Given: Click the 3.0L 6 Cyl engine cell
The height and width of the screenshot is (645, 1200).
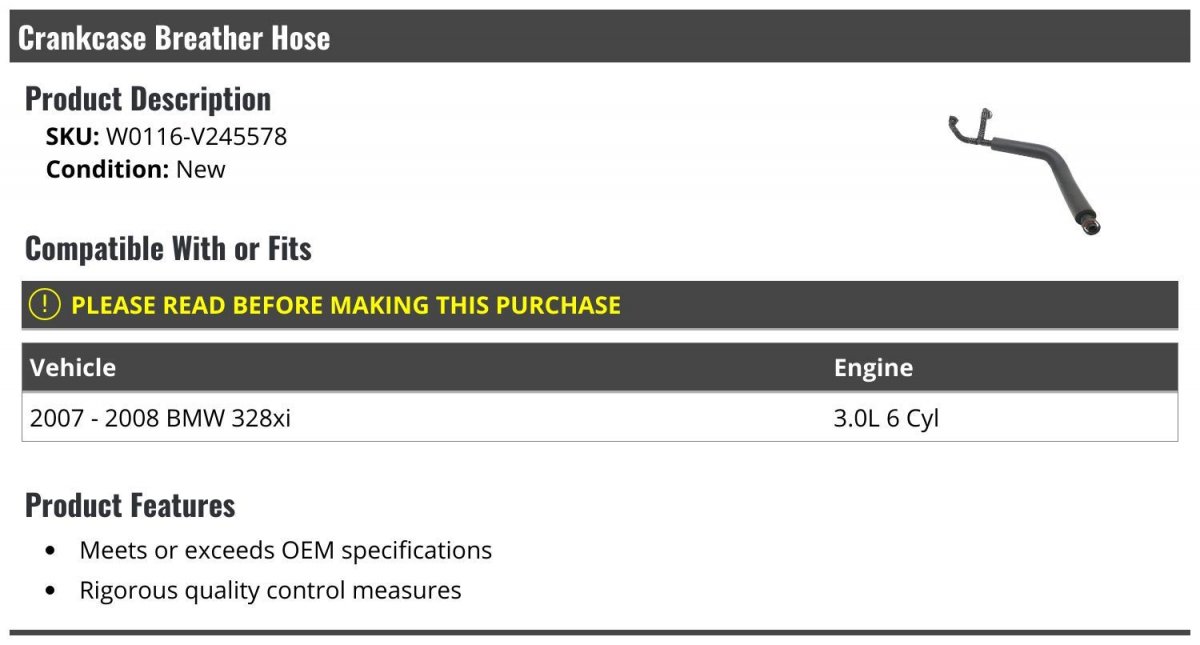Looking at the screenshot, I should coord(886,419).
